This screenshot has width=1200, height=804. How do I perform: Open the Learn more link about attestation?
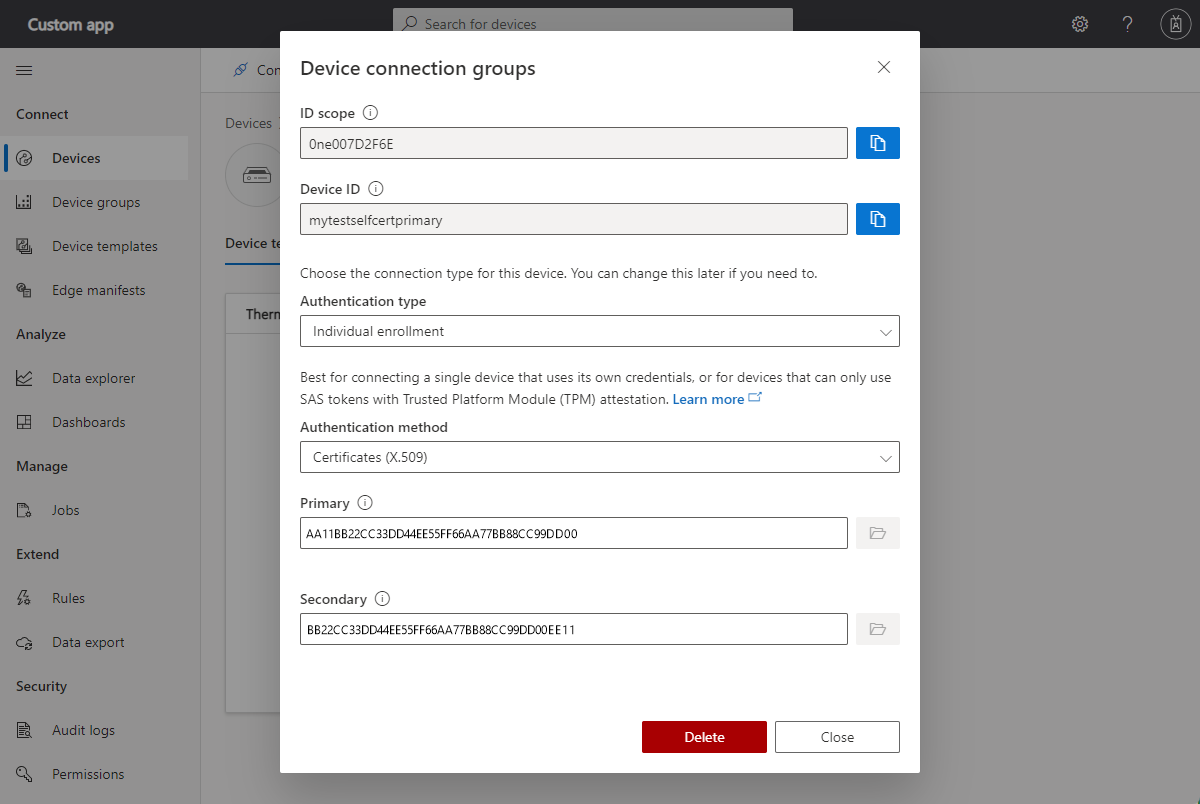[x=710, y=397]
